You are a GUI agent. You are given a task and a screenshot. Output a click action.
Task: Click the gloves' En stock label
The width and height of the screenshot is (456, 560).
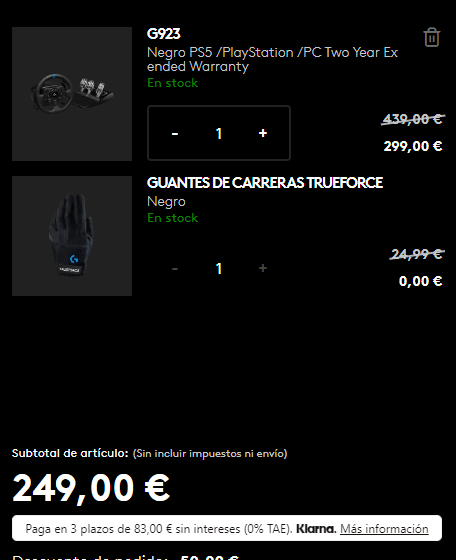tap(172, 218)
